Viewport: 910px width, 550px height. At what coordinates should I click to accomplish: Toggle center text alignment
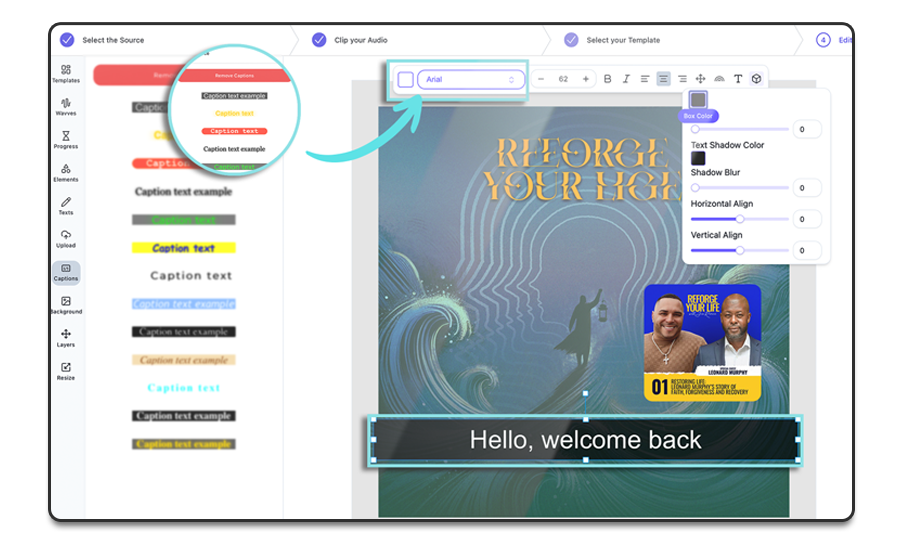pyautogui.click(x=663, y=79)
